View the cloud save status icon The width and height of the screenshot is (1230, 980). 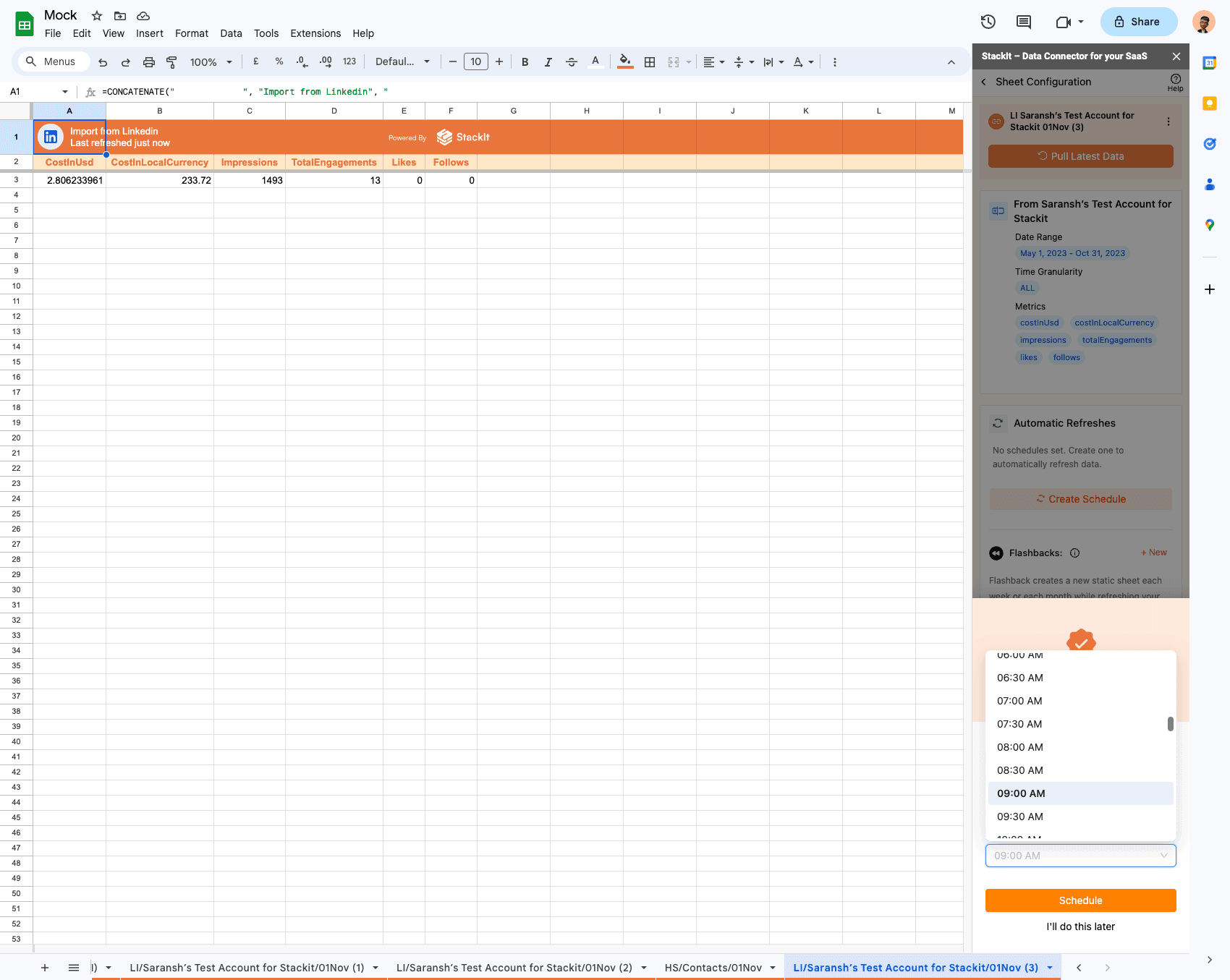pos(143,16)
